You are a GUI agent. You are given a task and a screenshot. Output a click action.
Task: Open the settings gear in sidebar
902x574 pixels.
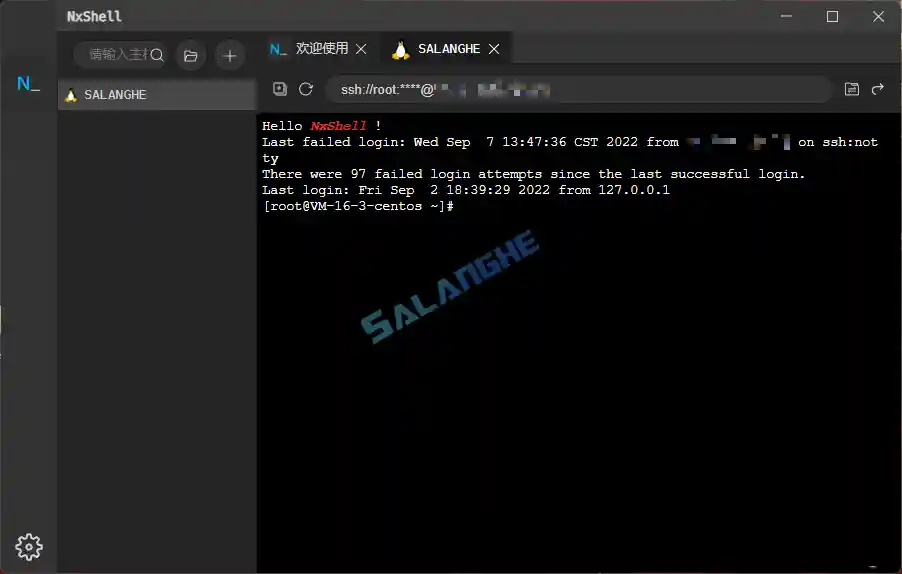point(29,547)
